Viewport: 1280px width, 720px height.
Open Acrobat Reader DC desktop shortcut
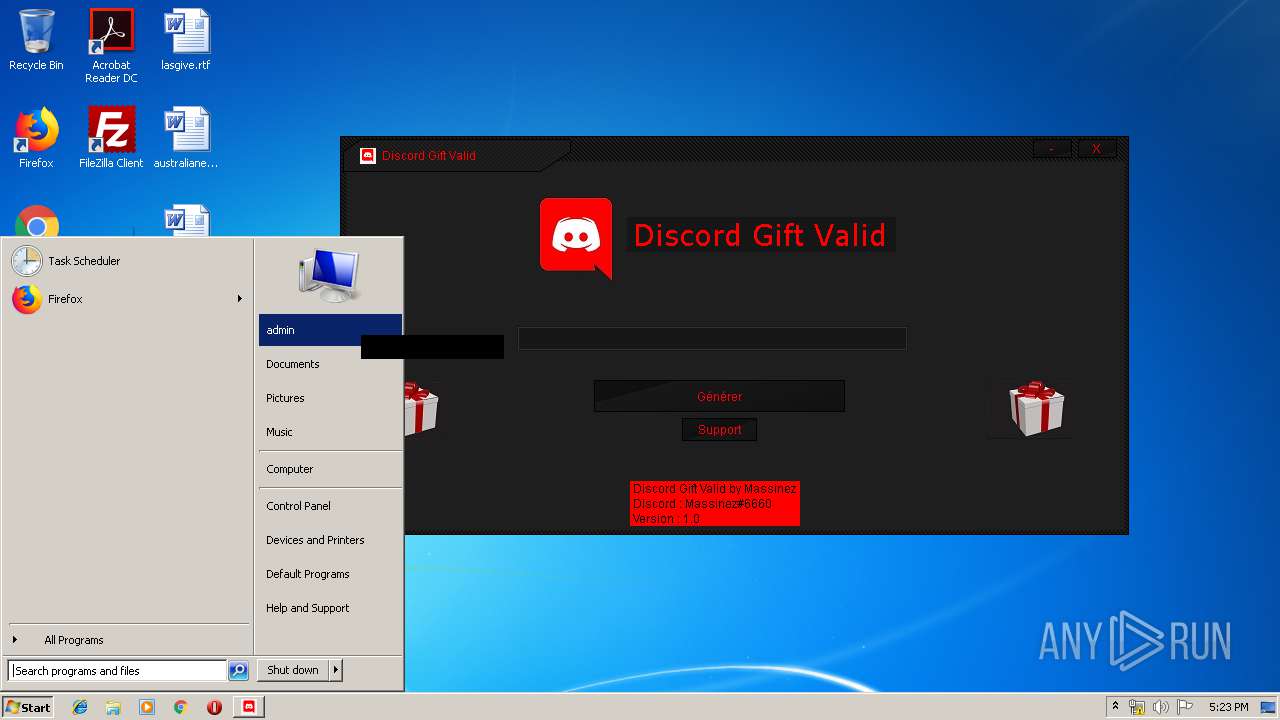pos(111,45)
